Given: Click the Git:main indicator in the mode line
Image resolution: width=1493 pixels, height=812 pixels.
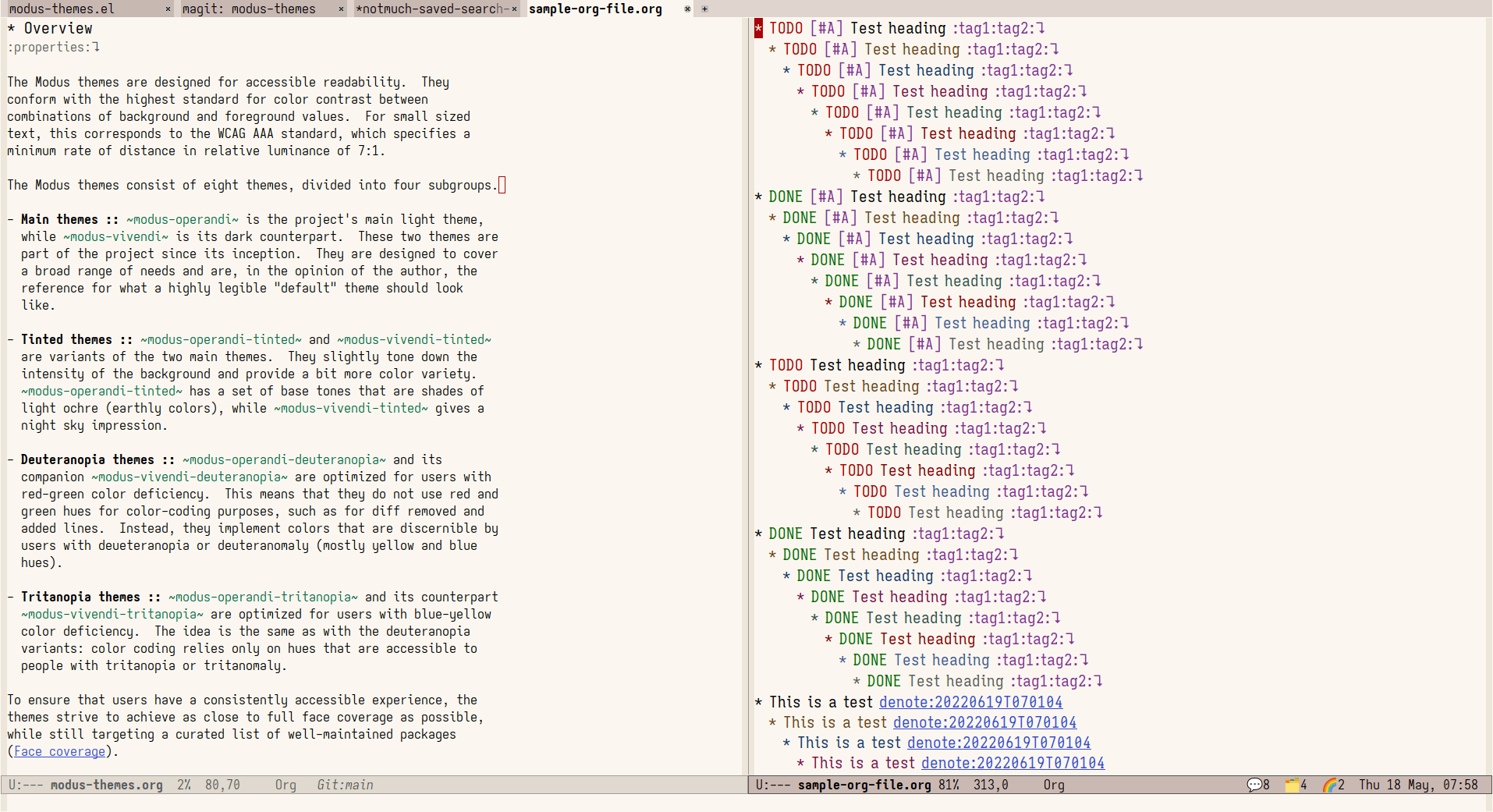Looking at the screenshot, I should coord(345,785).
